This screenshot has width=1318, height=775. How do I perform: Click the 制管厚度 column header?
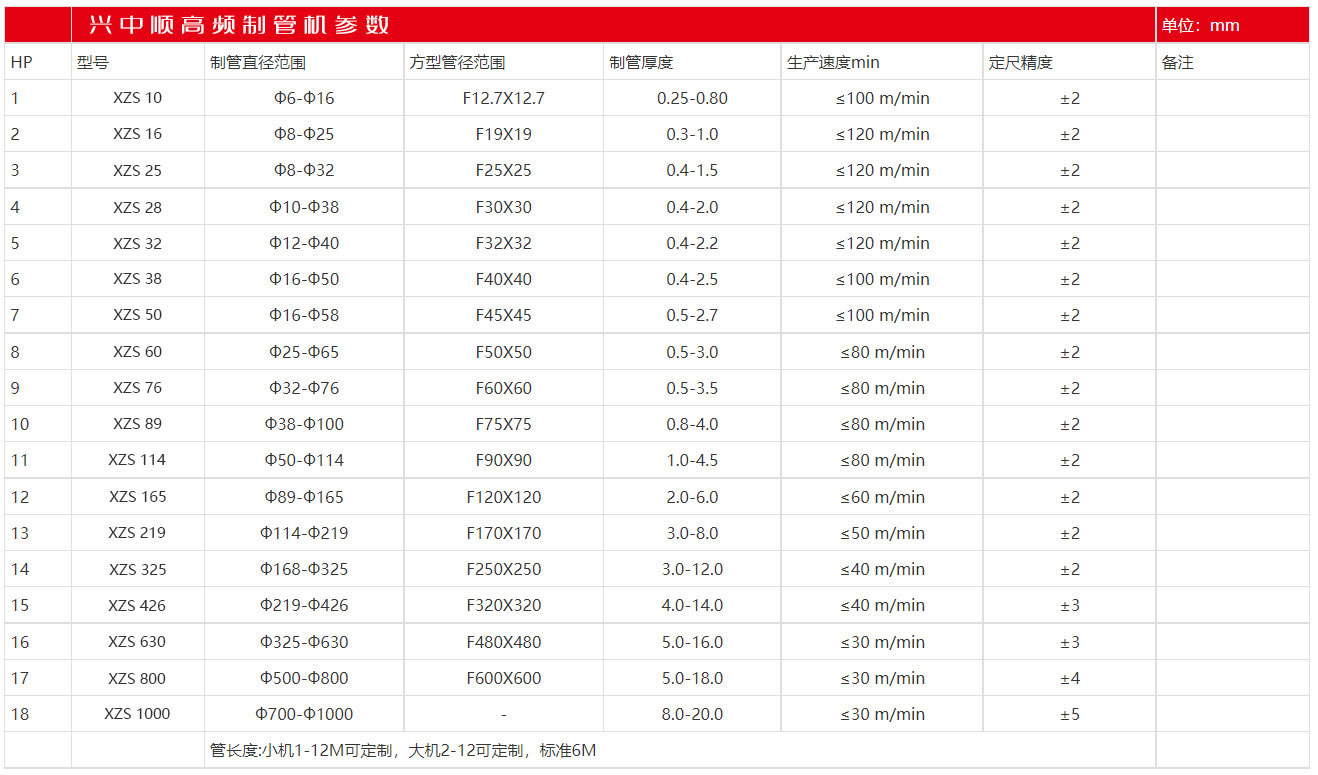pyautogui.click(x=641, y=62)
